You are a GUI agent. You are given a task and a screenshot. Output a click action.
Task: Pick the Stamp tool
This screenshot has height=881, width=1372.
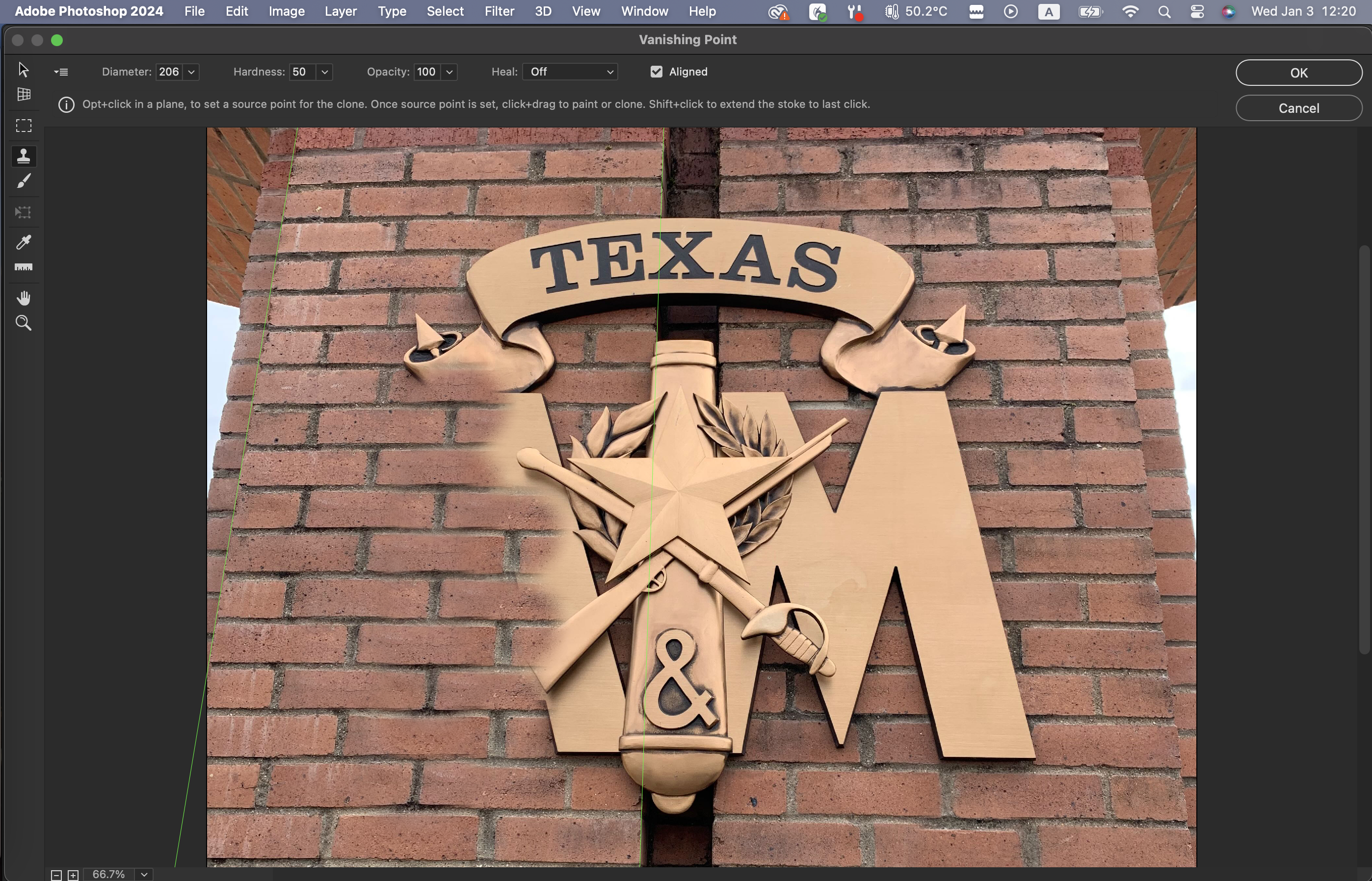24,156
